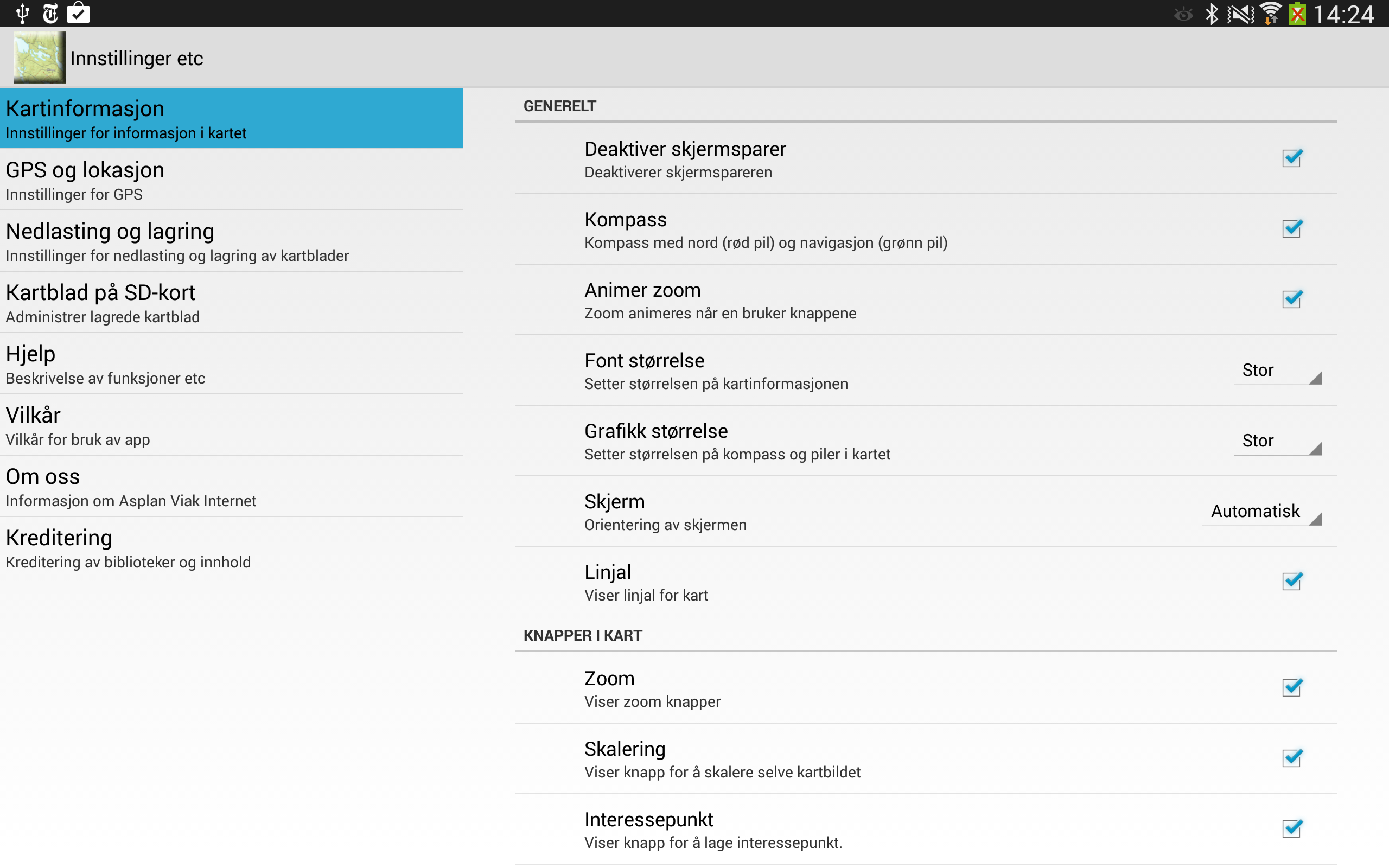1389x868 pixels.
Task: Open Nedlasting og lagring settings
Action: pyautogui.click(x=231, y=241)
